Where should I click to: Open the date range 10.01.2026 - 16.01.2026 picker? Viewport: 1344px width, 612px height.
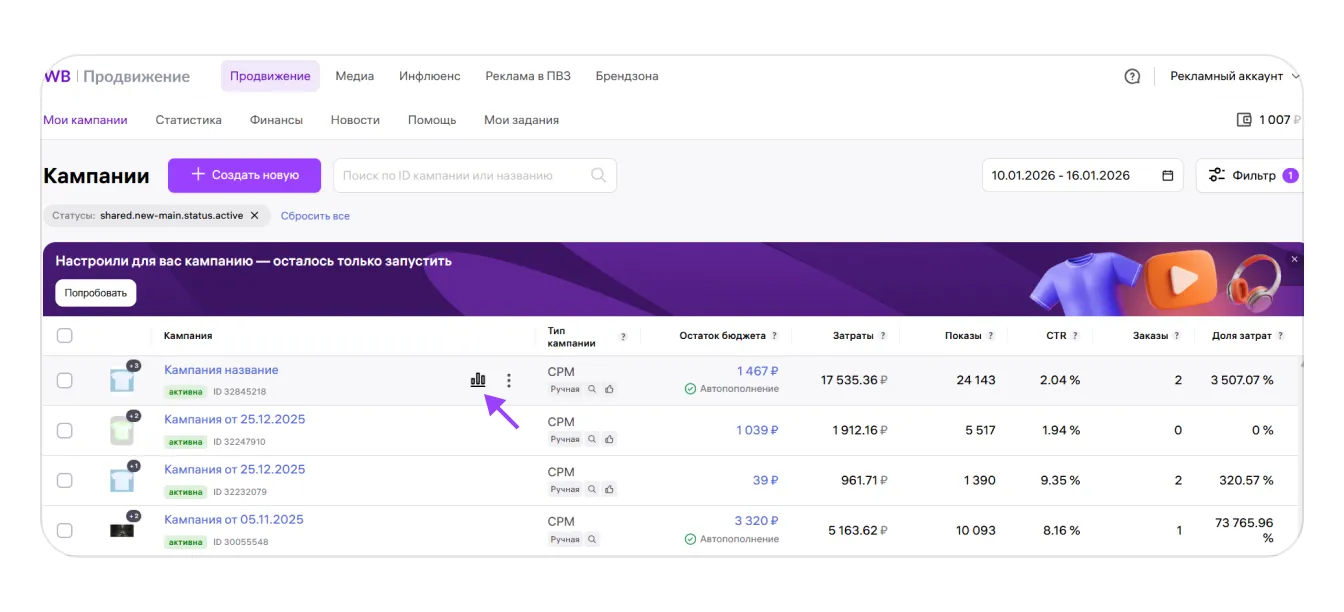pos(1061,176)
